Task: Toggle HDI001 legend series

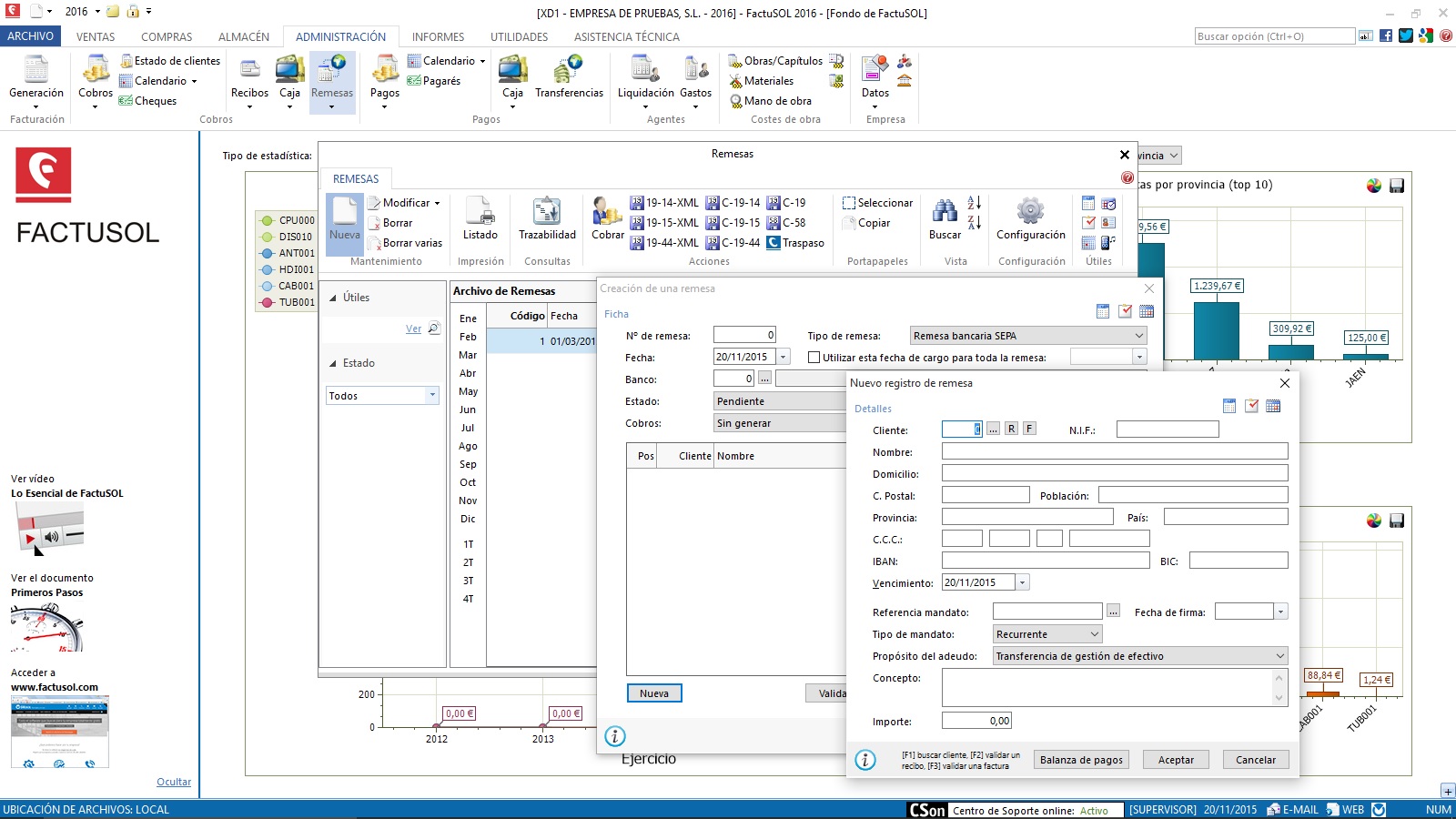Action: tap(287, 269)
